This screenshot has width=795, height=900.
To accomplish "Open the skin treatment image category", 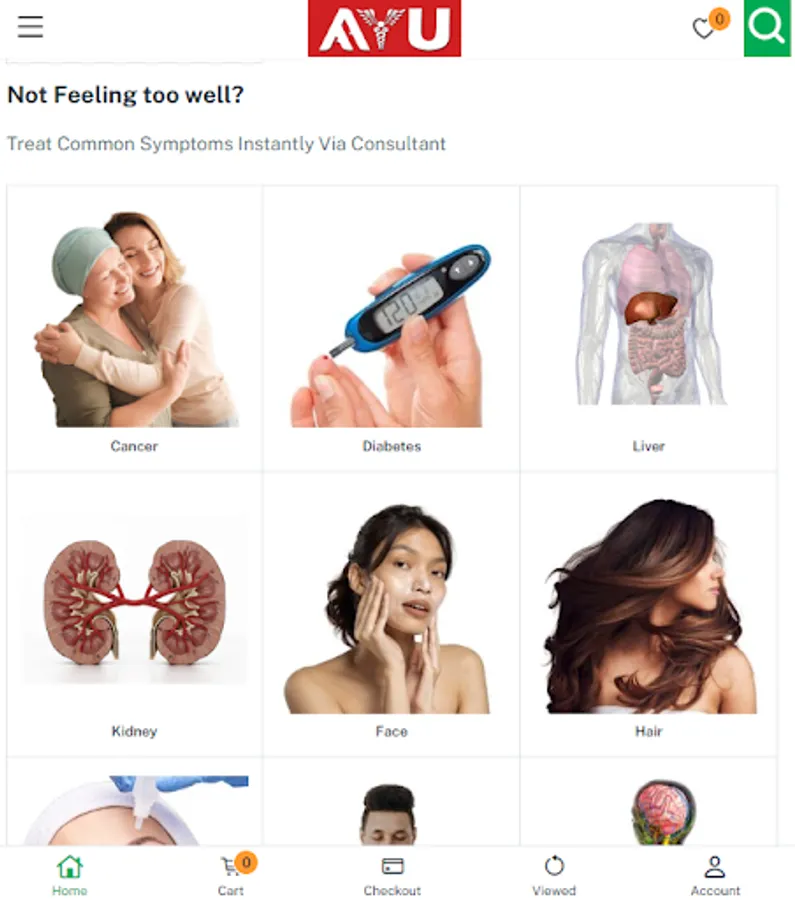I will pos(137,810).
